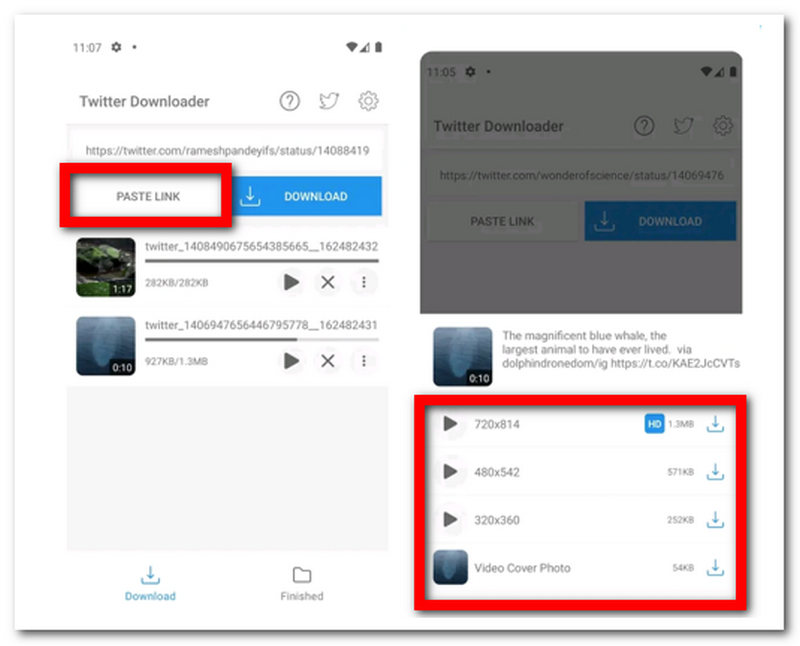The width and height of the screenshot is (800, 646).
Task: Preview the 320x360 video quality
Action: (450, 519)
